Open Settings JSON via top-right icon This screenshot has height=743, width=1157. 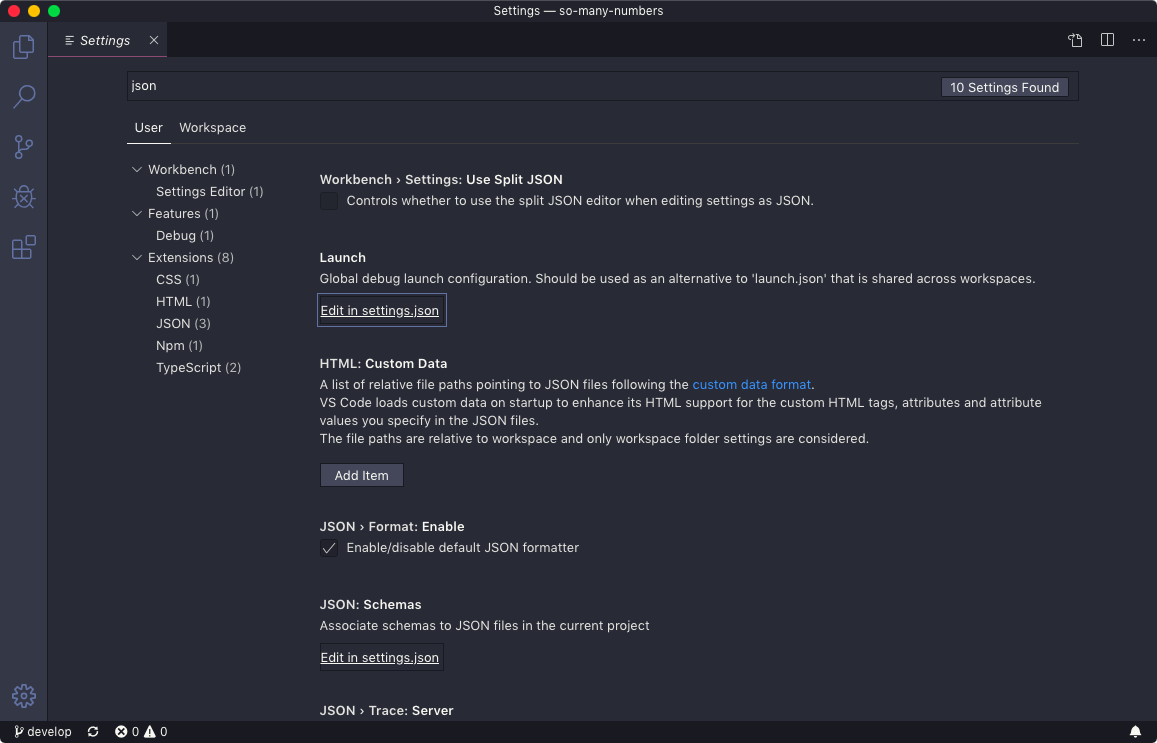(1074, 40)
